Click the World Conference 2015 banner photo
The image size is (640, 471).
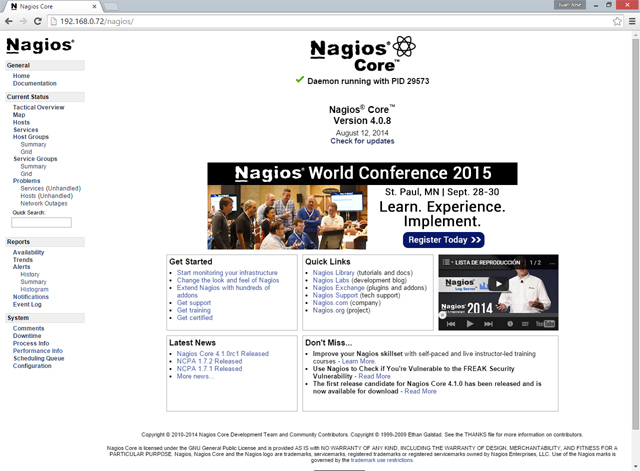[287, 217]
